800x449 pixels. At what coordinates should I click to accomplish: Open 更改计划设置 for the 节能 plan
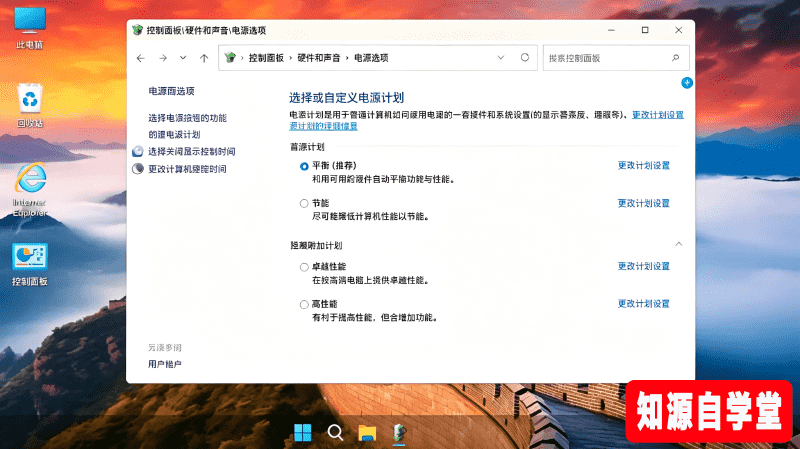[x=643, y=203]
